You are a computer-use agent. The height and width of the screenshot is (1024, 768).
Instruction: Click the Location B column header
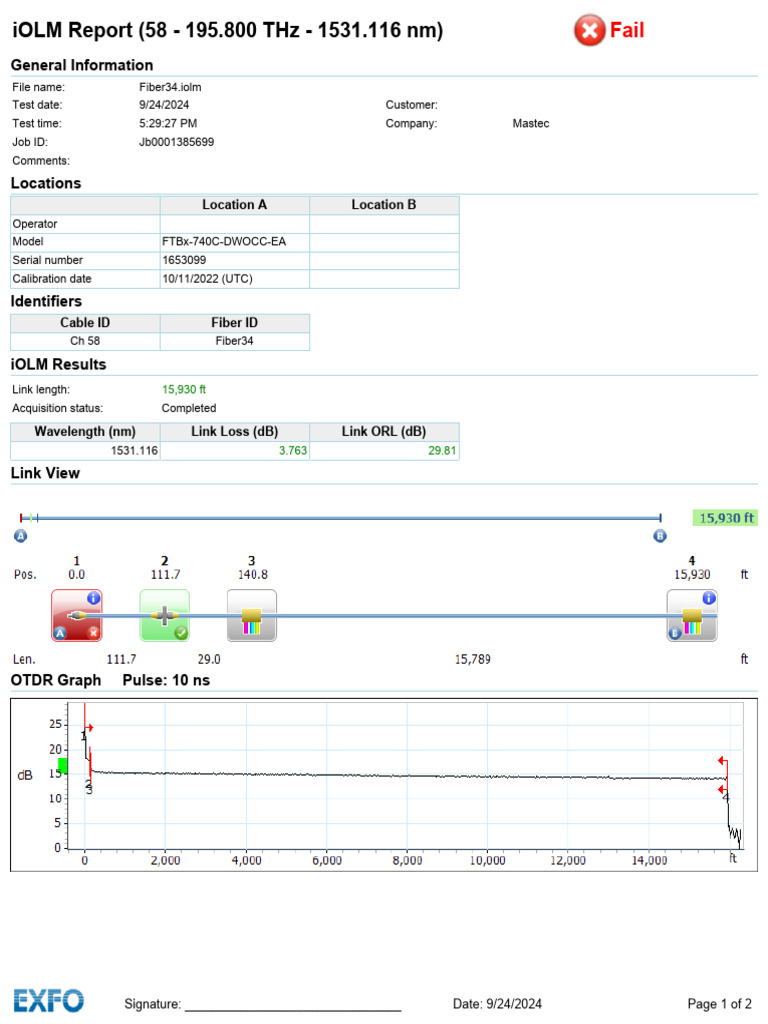tap(384, 205)
